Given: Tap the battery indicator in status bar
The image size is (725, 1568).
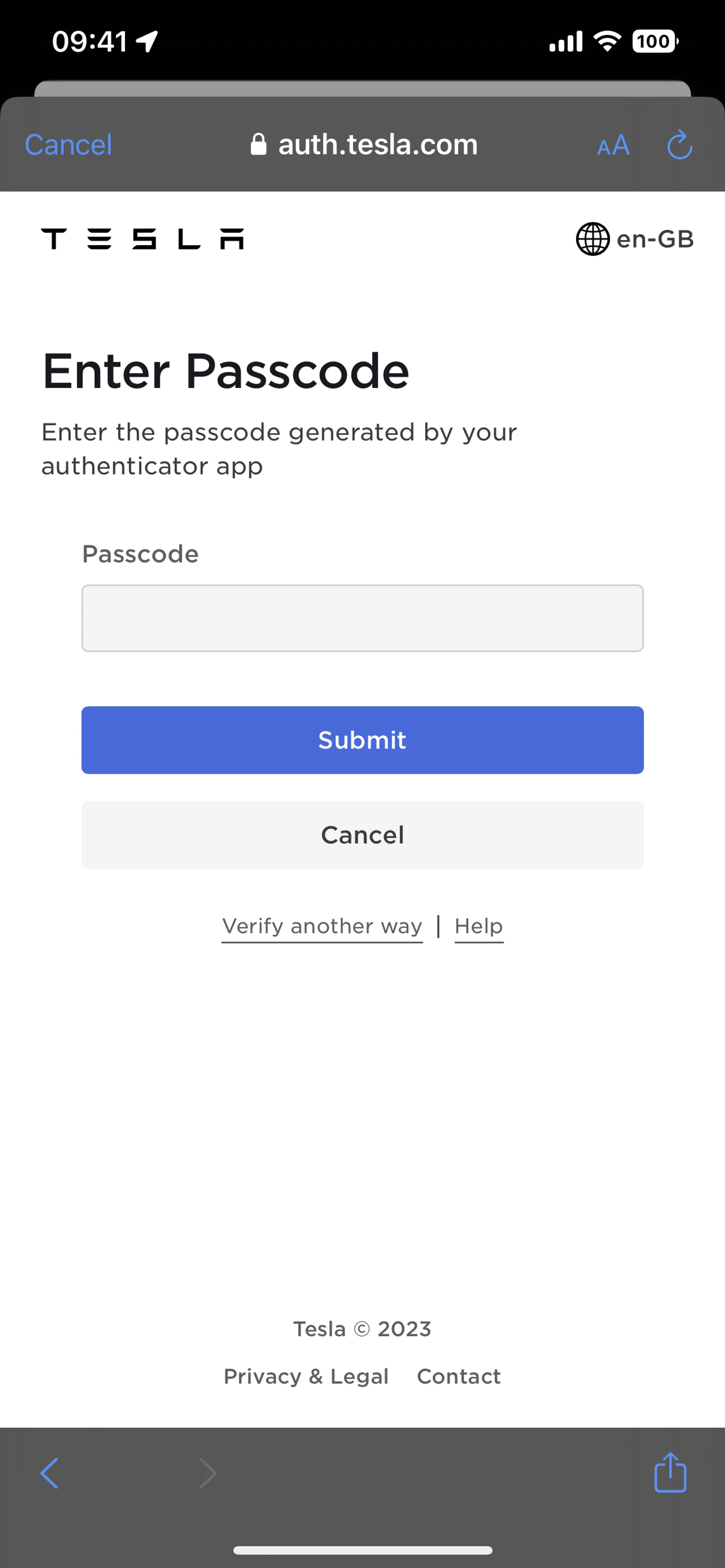Looking at the screenshot, I should 655,42.
